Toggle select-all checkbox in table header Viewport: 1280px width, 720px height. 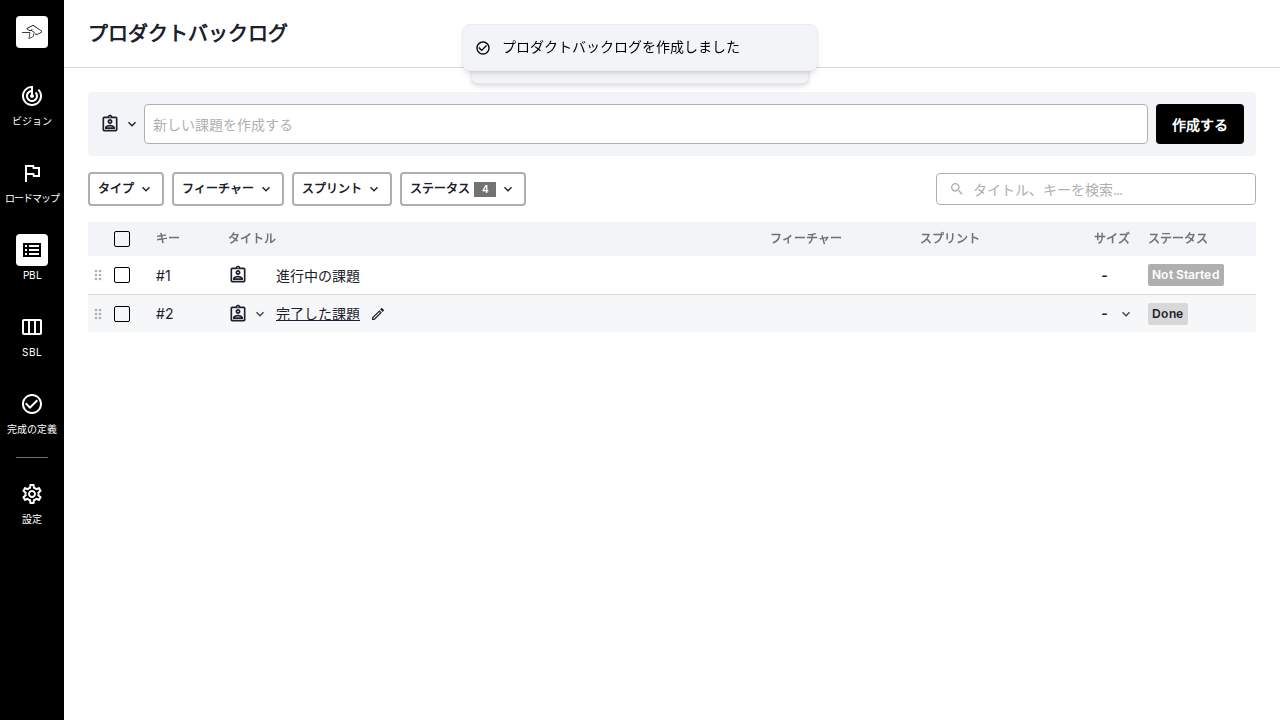click(122, 239)
